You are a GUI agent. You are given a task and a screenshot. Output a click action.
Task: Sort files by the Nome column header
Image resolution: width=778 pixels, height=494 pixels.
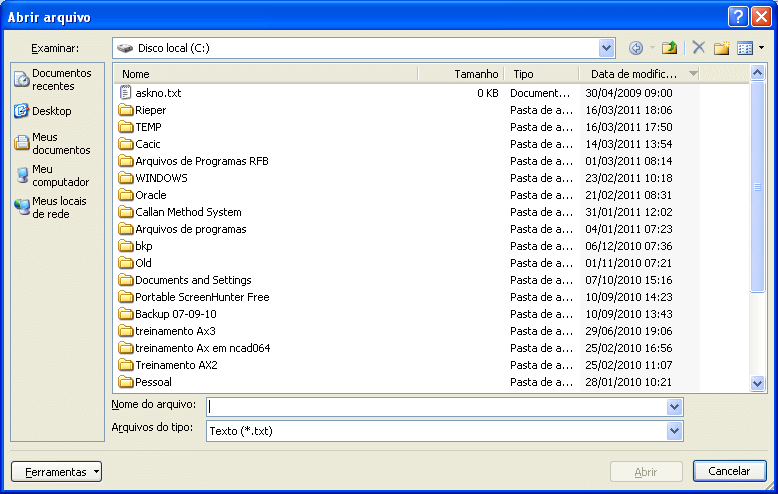pyautogui.click(x=264, y=74)
